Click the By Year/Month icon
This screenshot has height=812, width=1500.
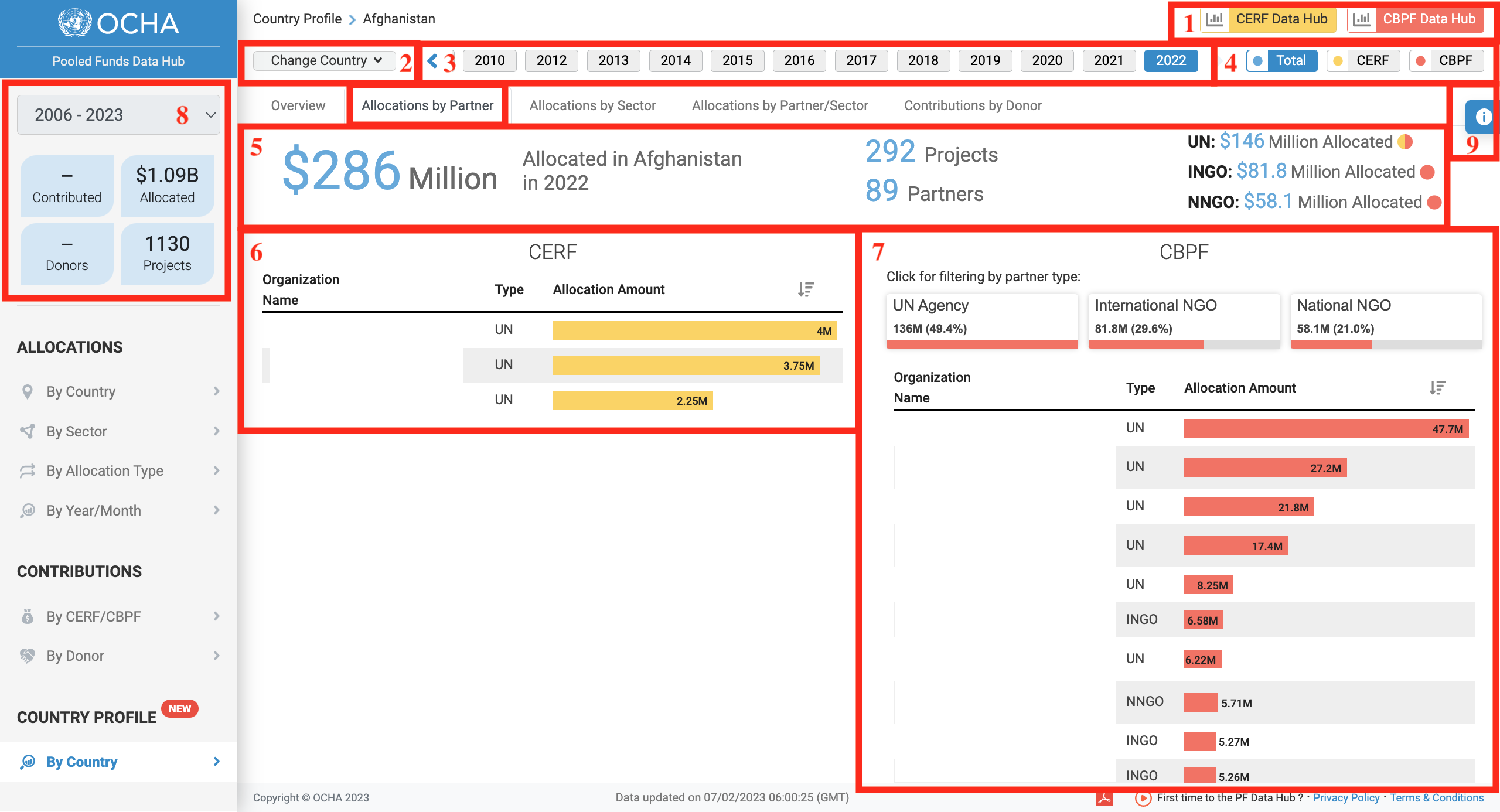pyautogui.click(x=27, y=510)
